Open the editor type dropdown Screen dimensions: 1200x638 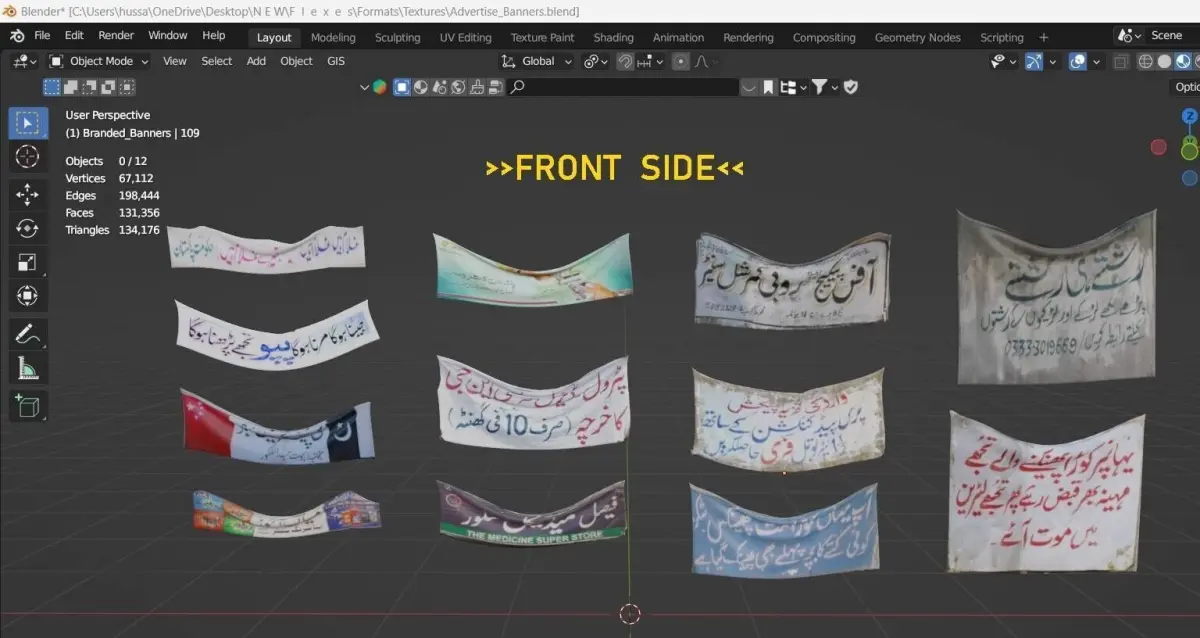point(25,61)
